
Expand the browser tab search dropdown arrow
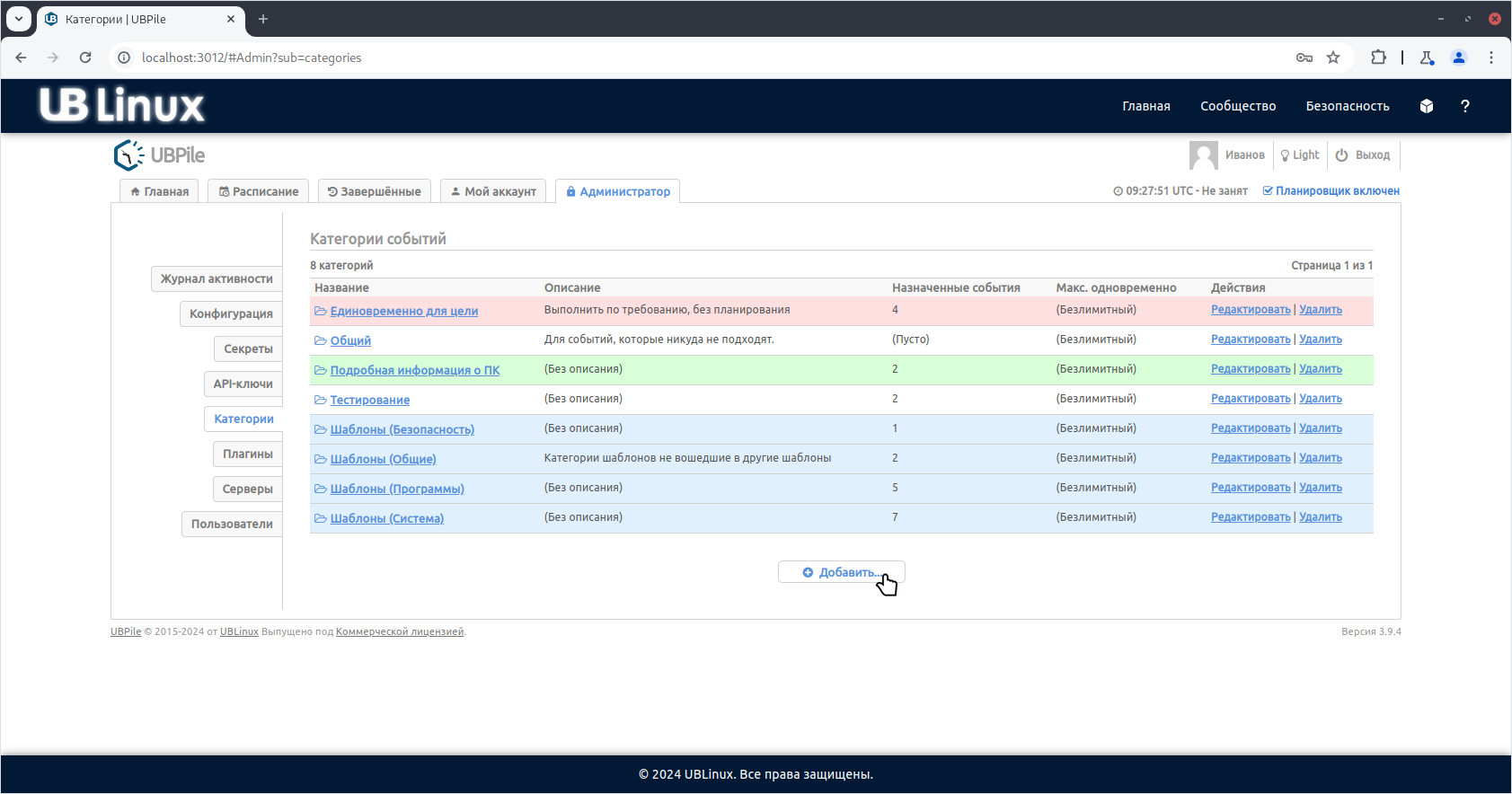pos(19,19)
